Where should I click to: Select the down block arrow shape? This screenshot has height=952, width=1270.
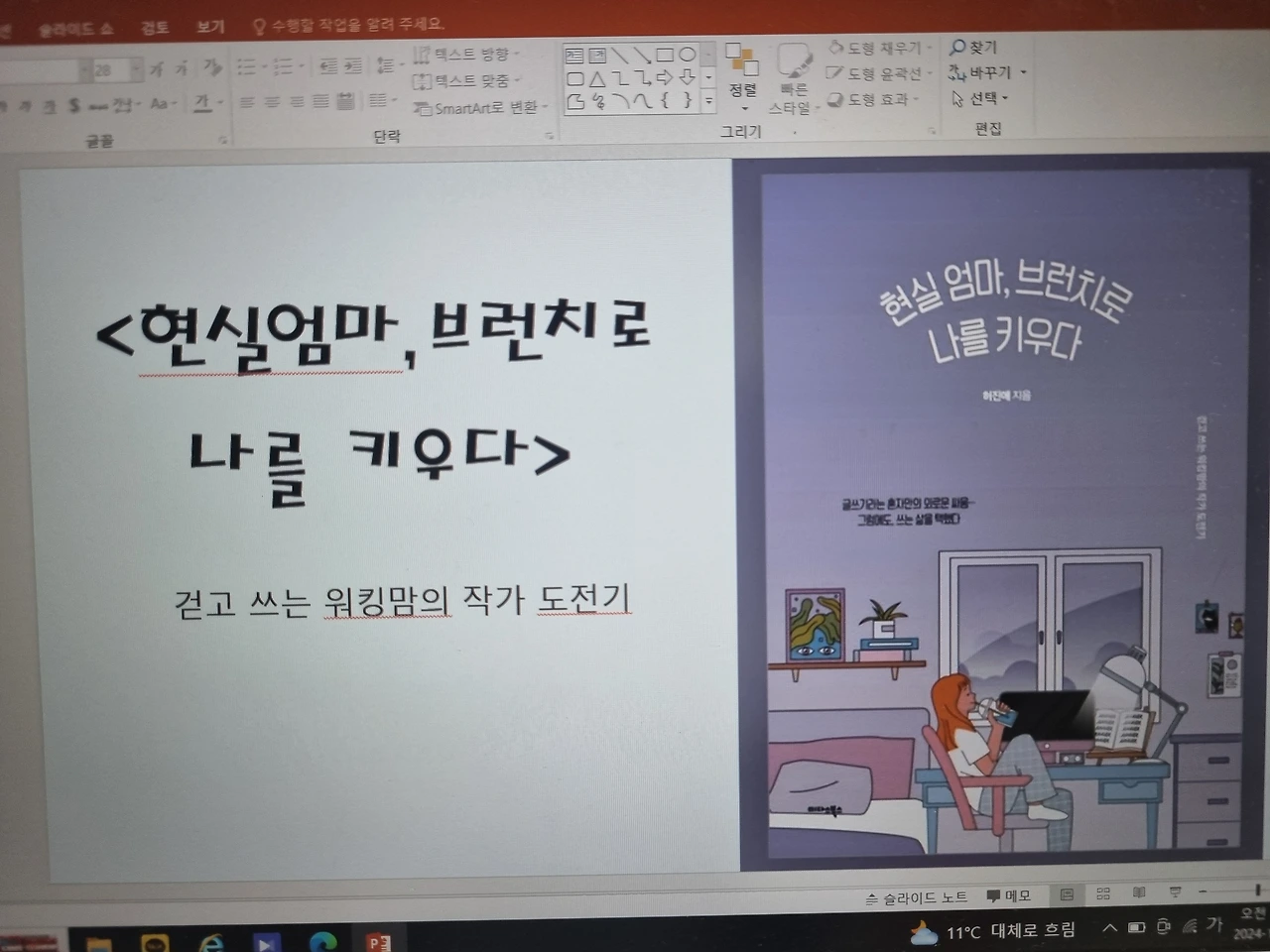[x=687, y=77]
